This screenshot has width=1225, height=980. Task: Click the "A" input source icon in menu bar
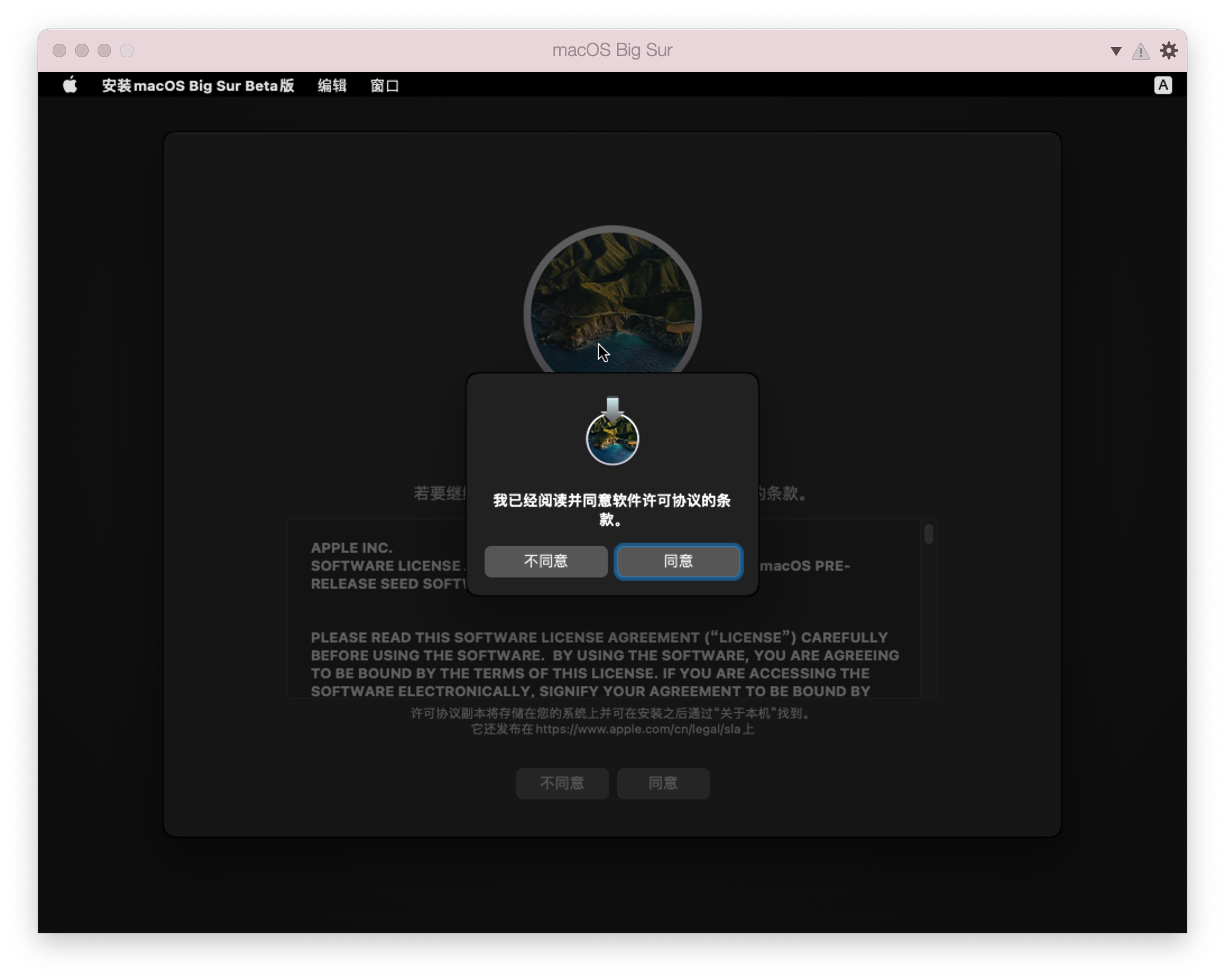pos(1163,85)
